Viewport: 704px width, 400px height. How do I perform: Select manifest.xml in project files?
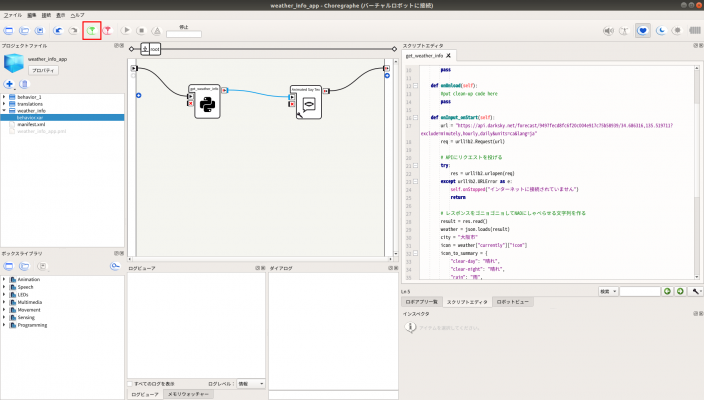pyautogui.click(x=31, y=124)
